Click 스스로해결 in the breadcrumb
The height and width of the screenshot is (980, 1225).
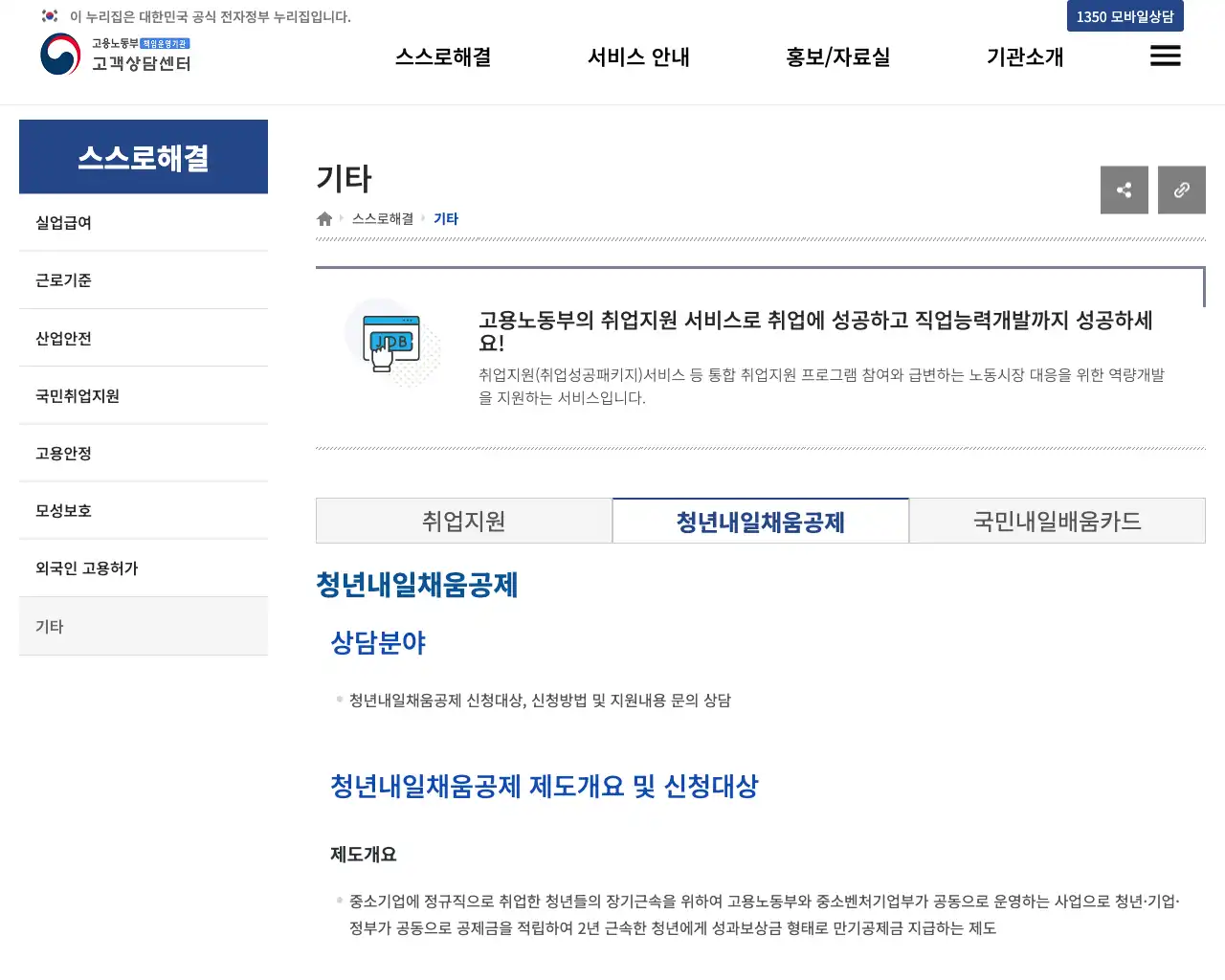(381, 218)
